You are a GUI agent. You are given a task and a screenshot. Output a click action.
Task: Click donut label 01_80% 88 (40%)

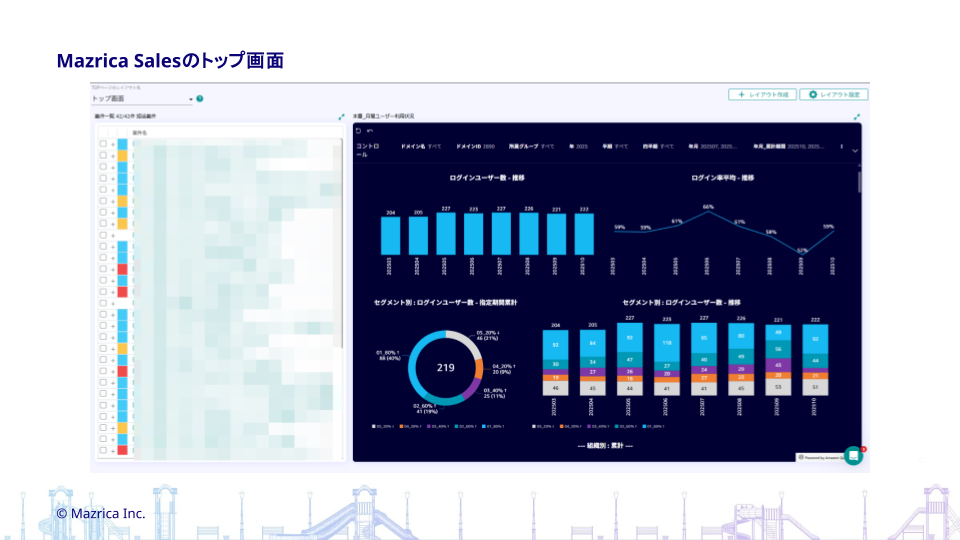[x=388, y=355]
